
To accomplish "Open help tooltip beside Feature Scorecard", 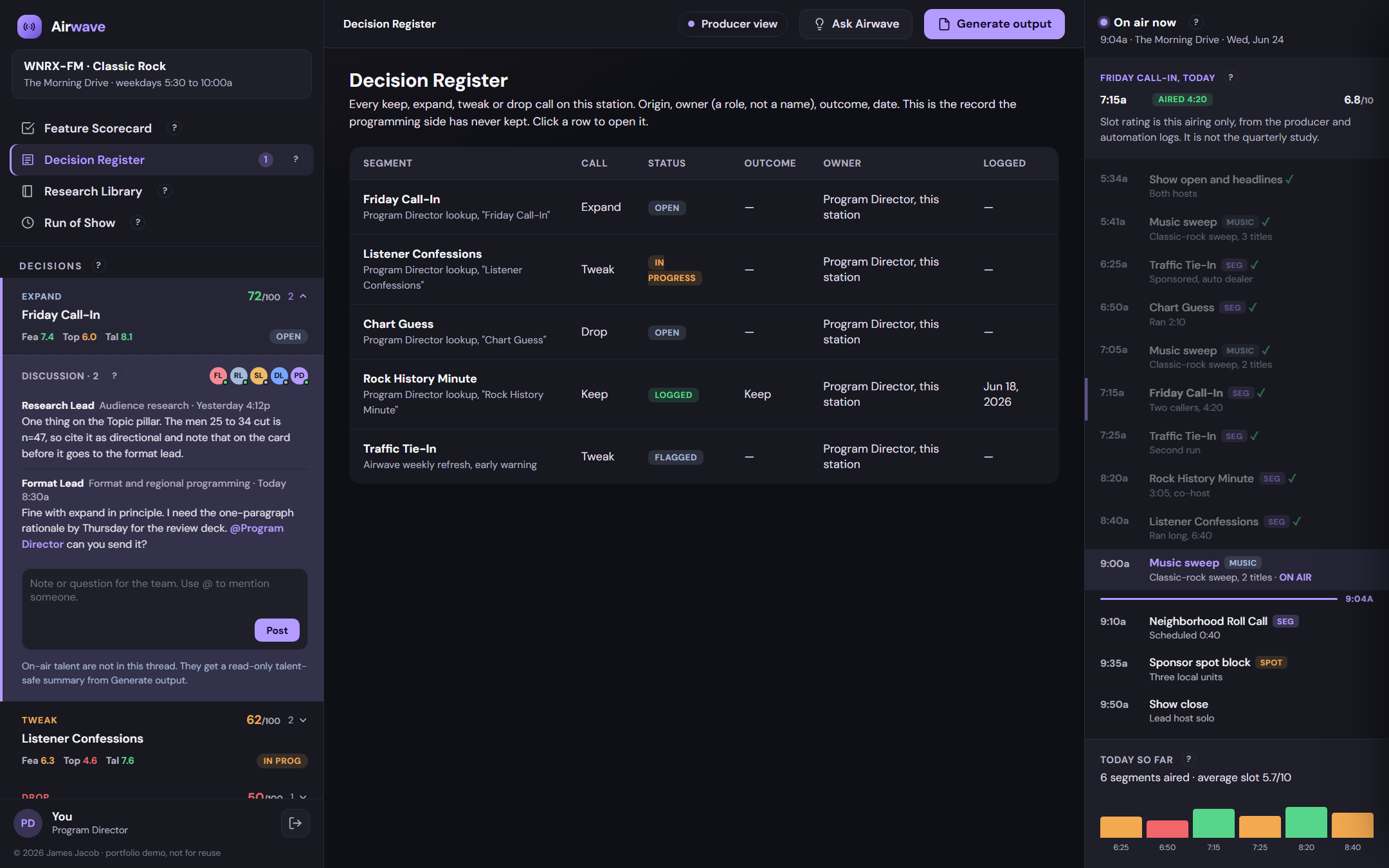I will click(x=174, y=128).
